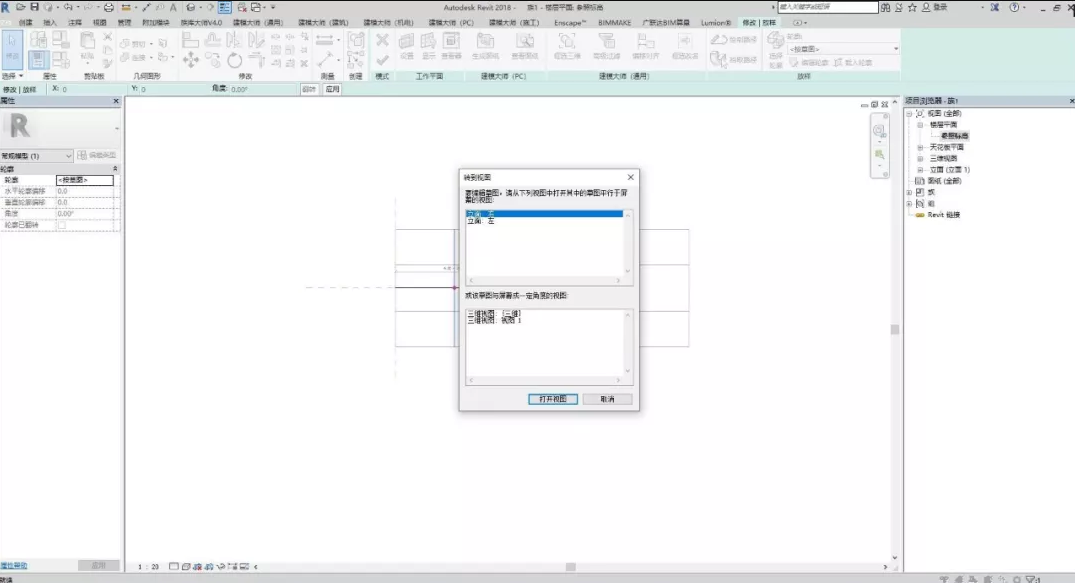
Task: Open the Enscape ribbon tab
Action: tap(570, 23)
